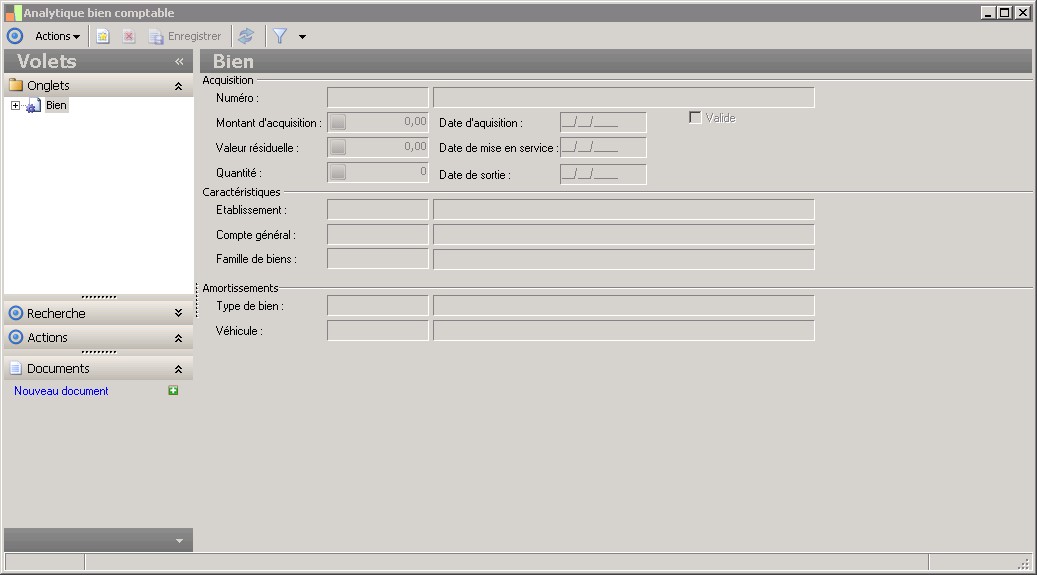Click the Numéro code field

click(378, 97)
